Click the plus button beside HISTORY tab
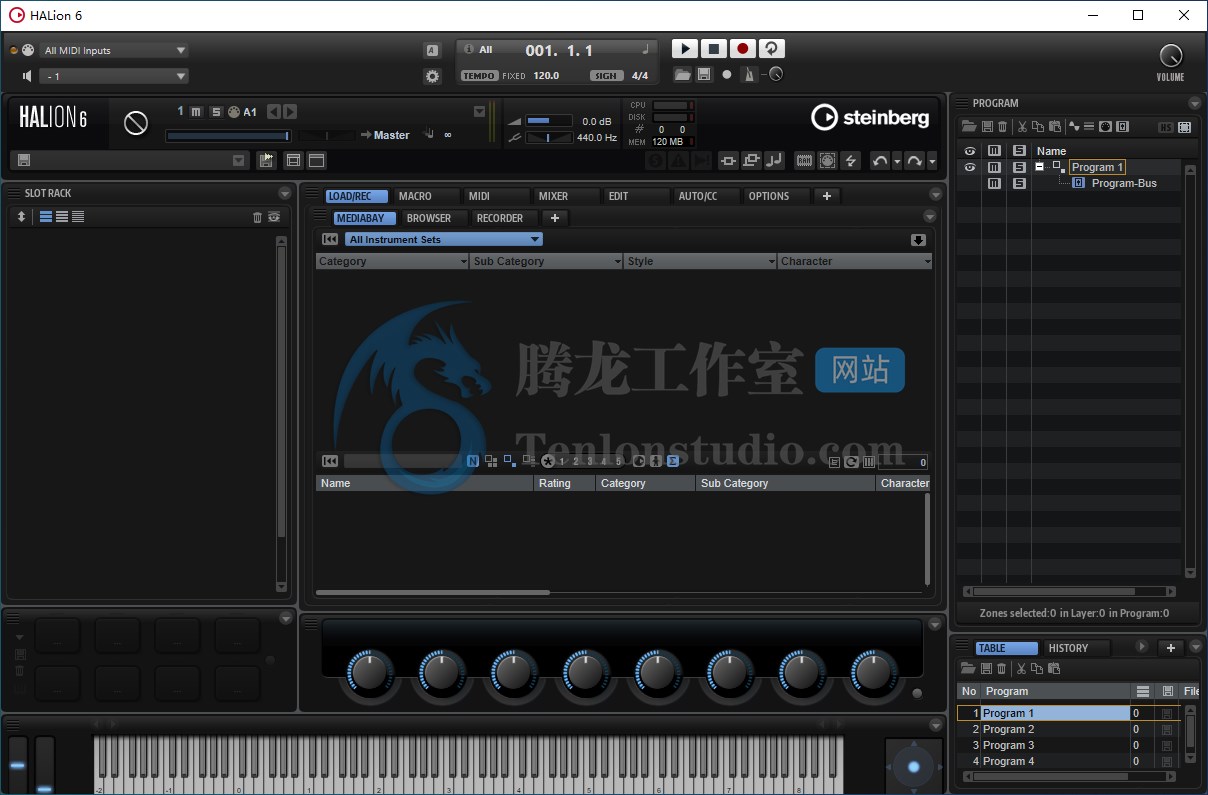Image resolution: width=1208 pixels, height=795 pixels. [x=1170, y=648]
